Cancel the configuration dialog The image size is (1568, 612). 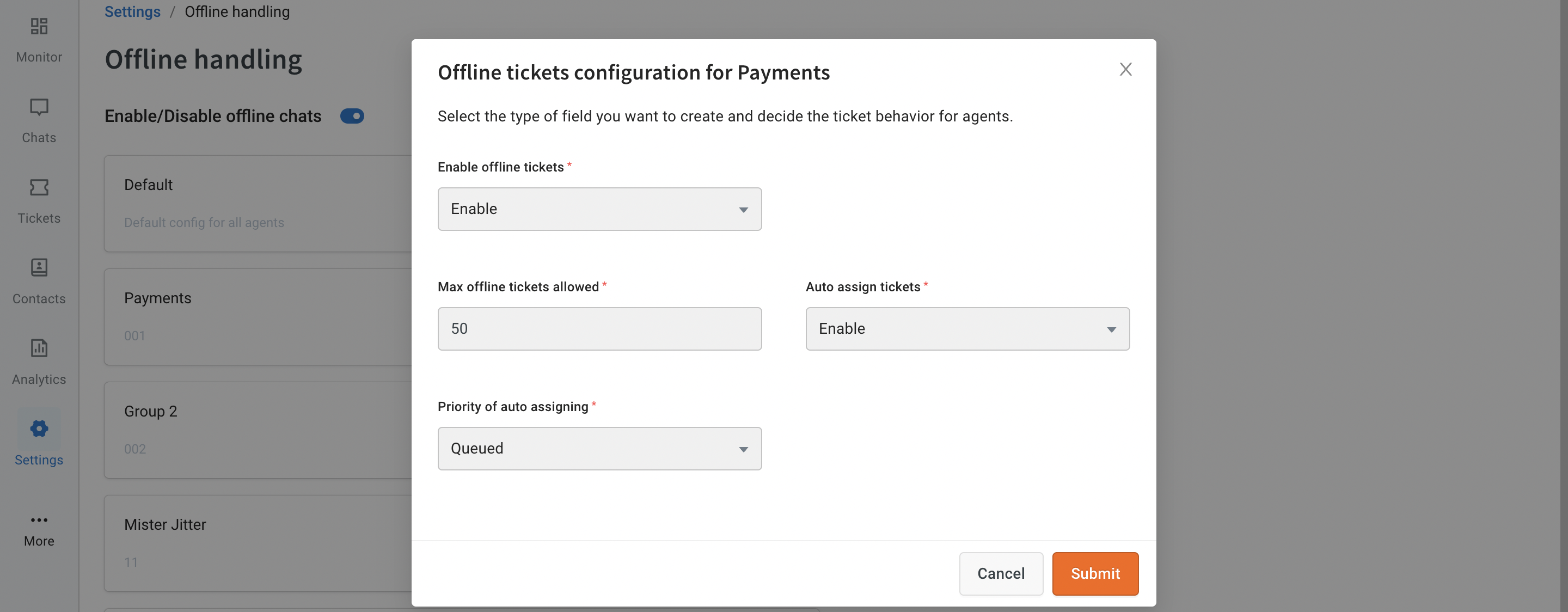coord(1001,574)
